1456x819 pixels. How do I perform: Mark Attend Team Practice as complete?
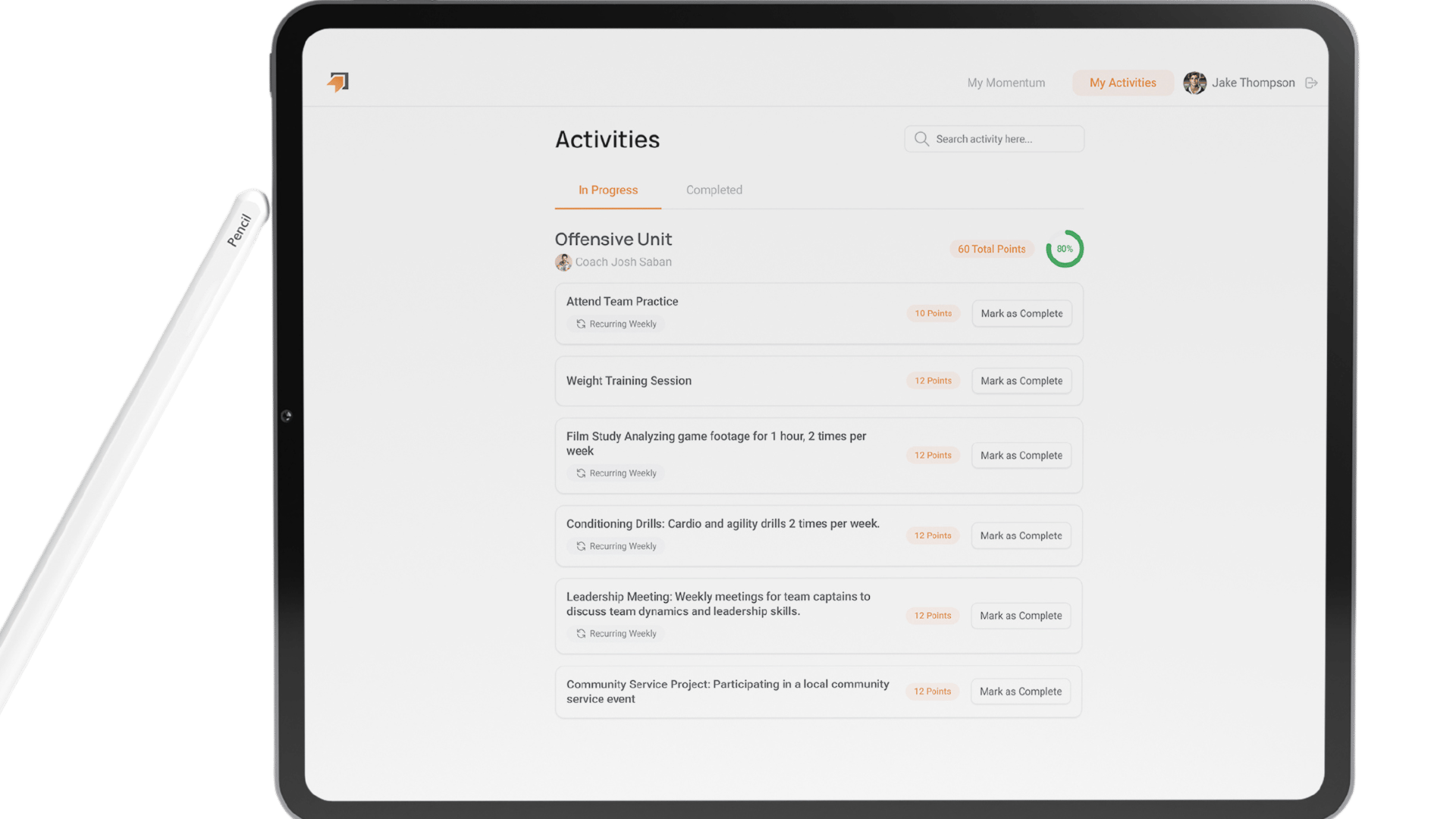pos(1021,313)
